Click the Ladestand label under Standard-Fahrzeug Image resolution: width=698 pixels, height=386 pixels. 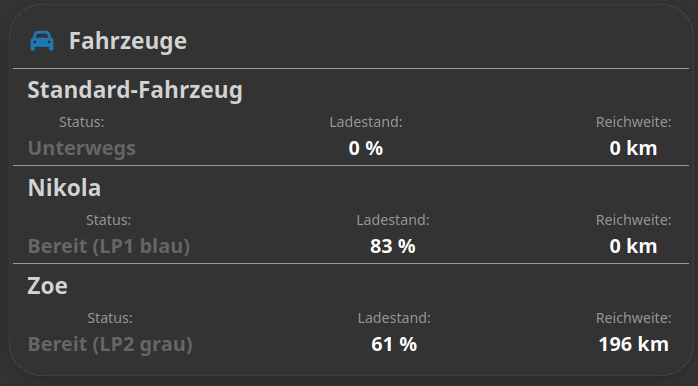366,122
